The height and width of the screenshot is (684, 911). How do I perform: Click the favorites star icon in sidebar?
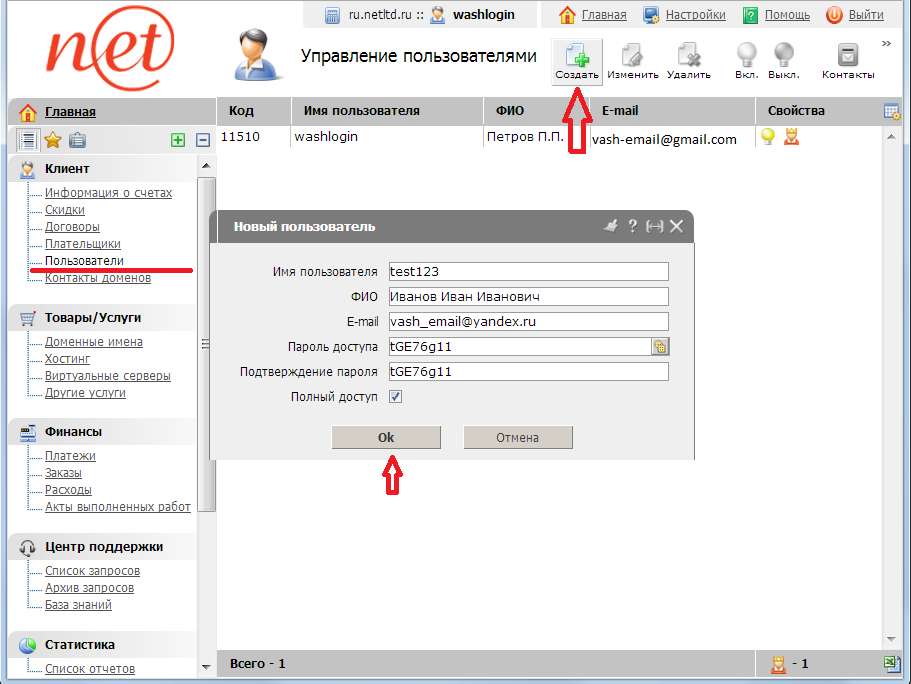tap(53, 141)
